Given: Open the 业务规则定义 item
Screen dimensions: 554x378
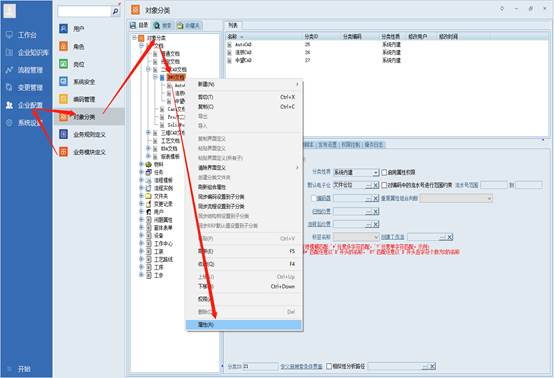Looking at the screenshot, I should point(89,135).
